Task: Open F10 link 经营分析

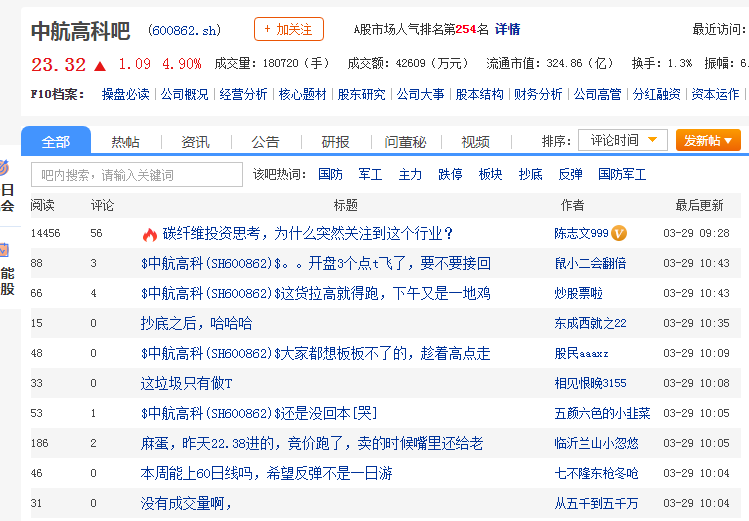Action: 243,94
